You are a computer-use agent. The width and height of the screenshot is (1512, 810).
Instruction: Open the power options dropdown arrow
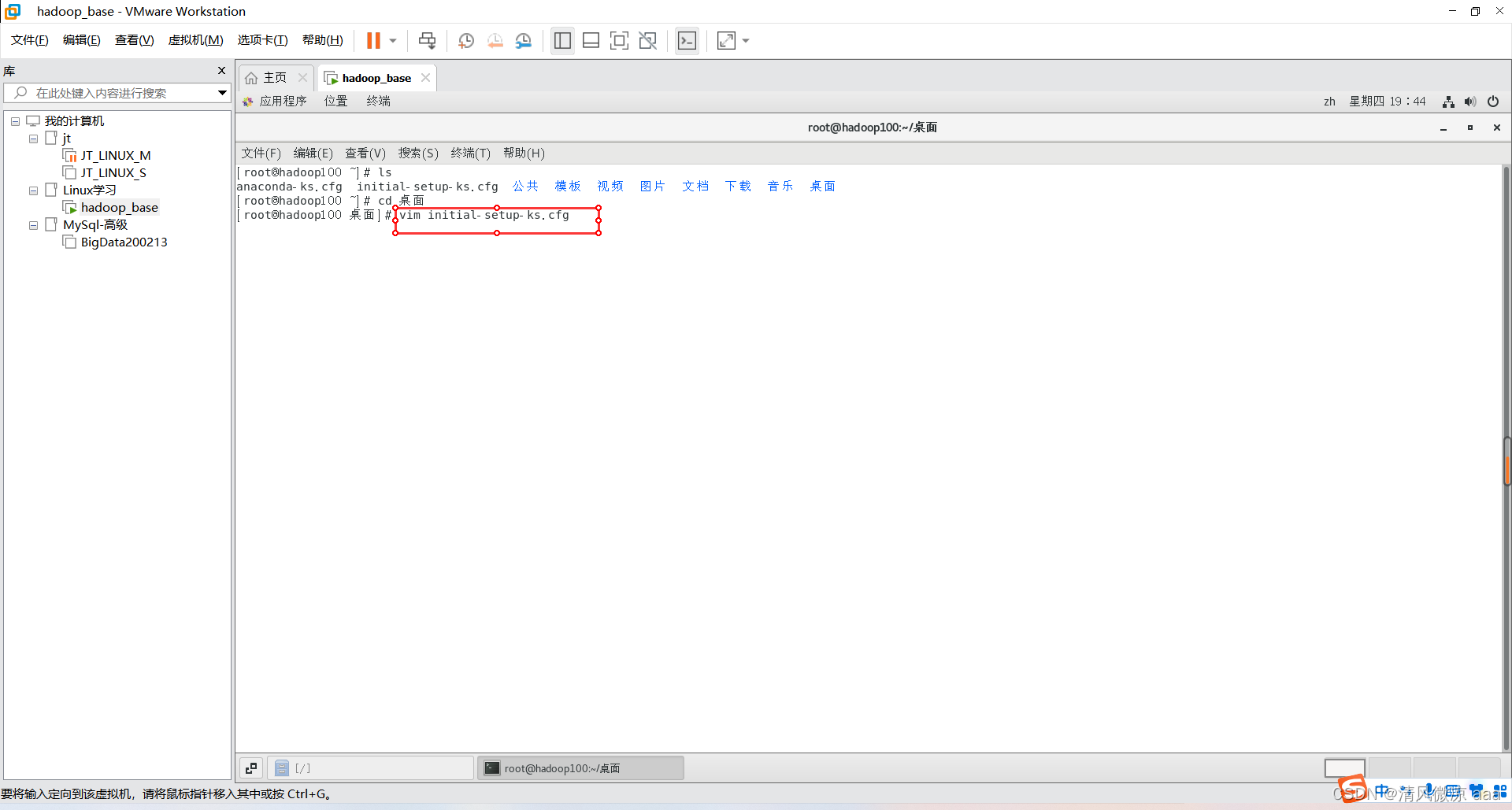[393, 40]
